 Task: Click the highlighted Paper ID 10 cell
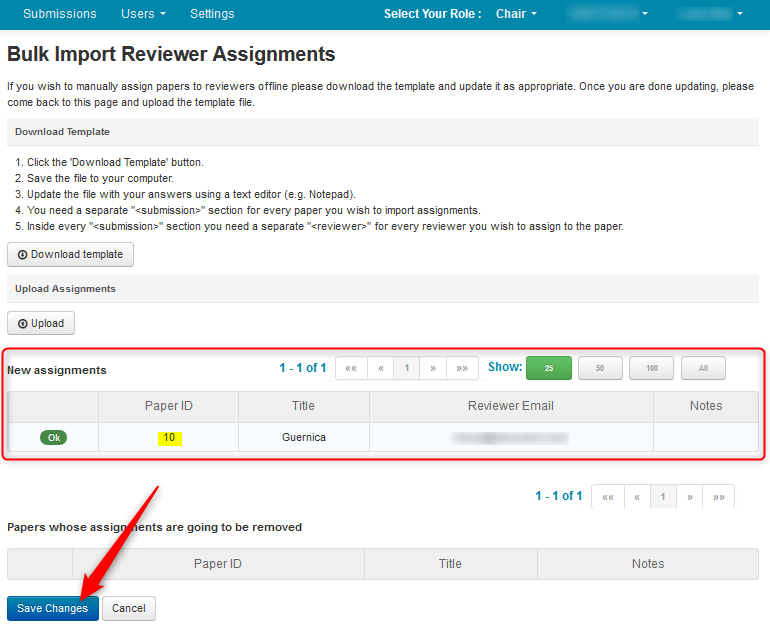pos(169,437)
